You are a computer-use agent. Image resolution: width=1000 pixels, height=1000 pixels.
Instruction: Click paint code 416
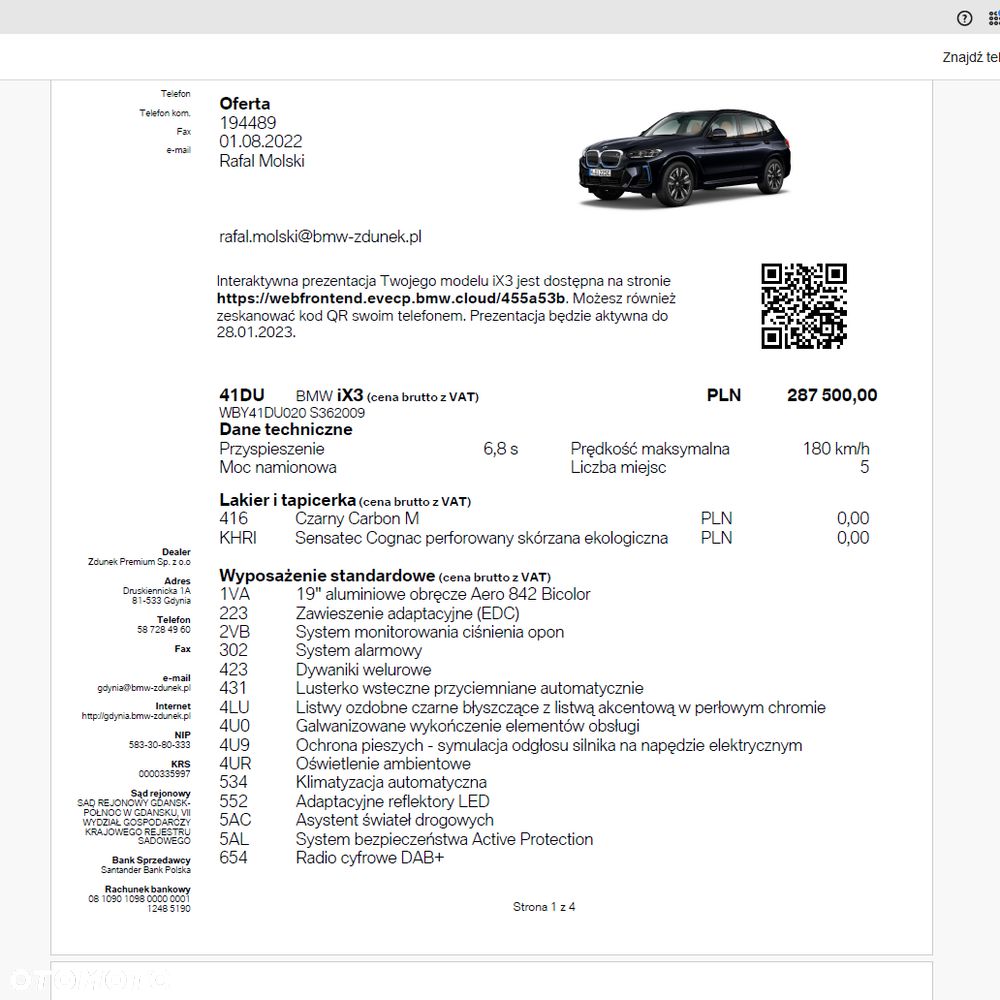click(233, 518)
